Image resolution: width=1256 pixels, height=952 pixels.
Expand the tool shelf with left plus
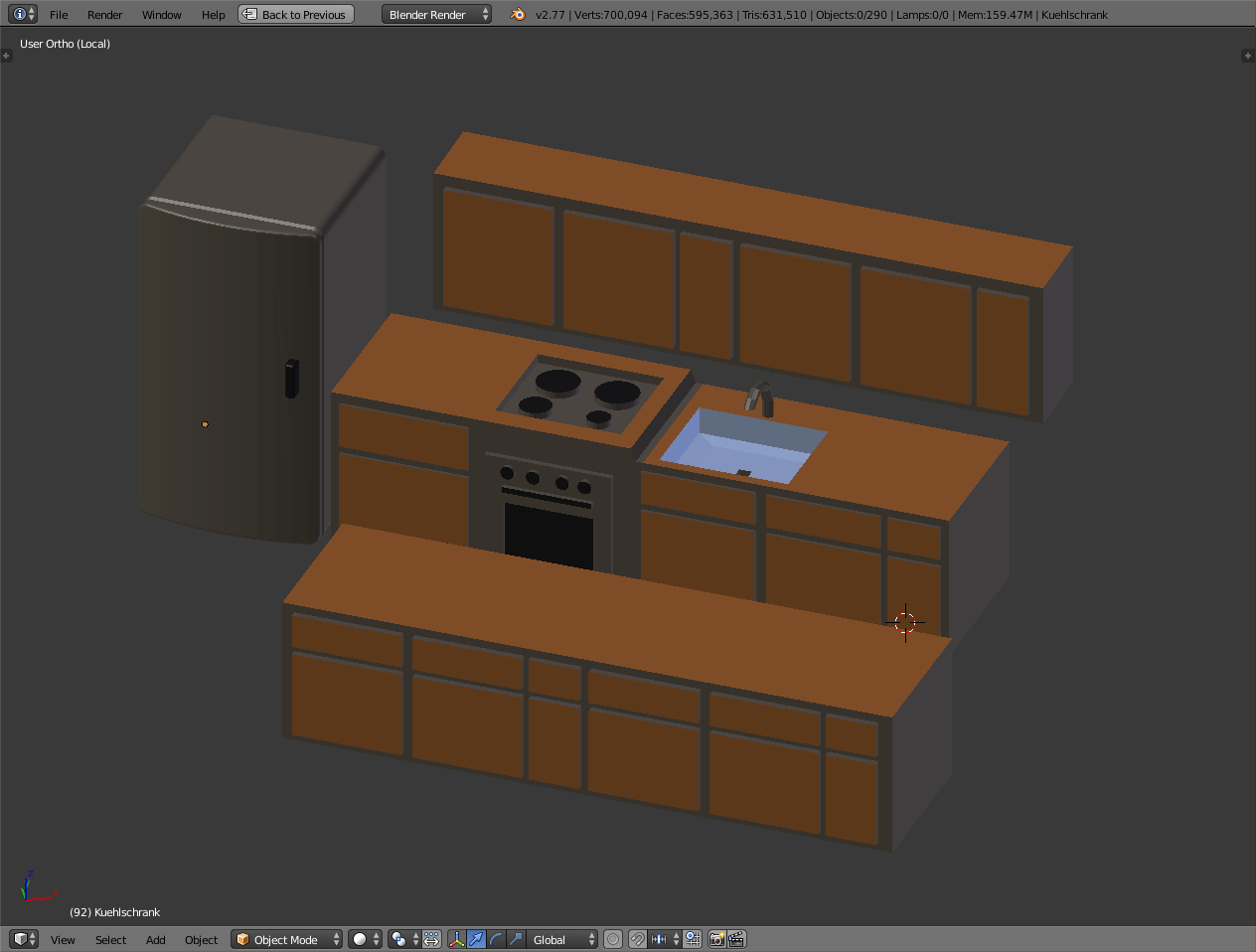tap(6, 56)
